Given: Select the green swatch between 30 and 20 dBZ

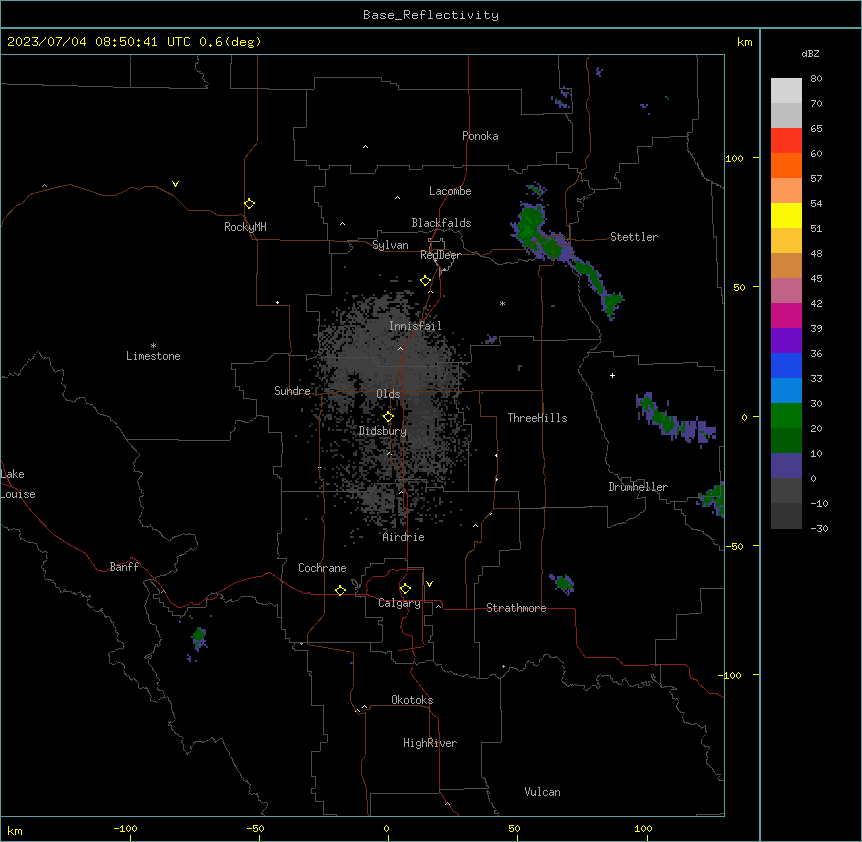Looking at the screenshot, I should click(x=786, y=416).
